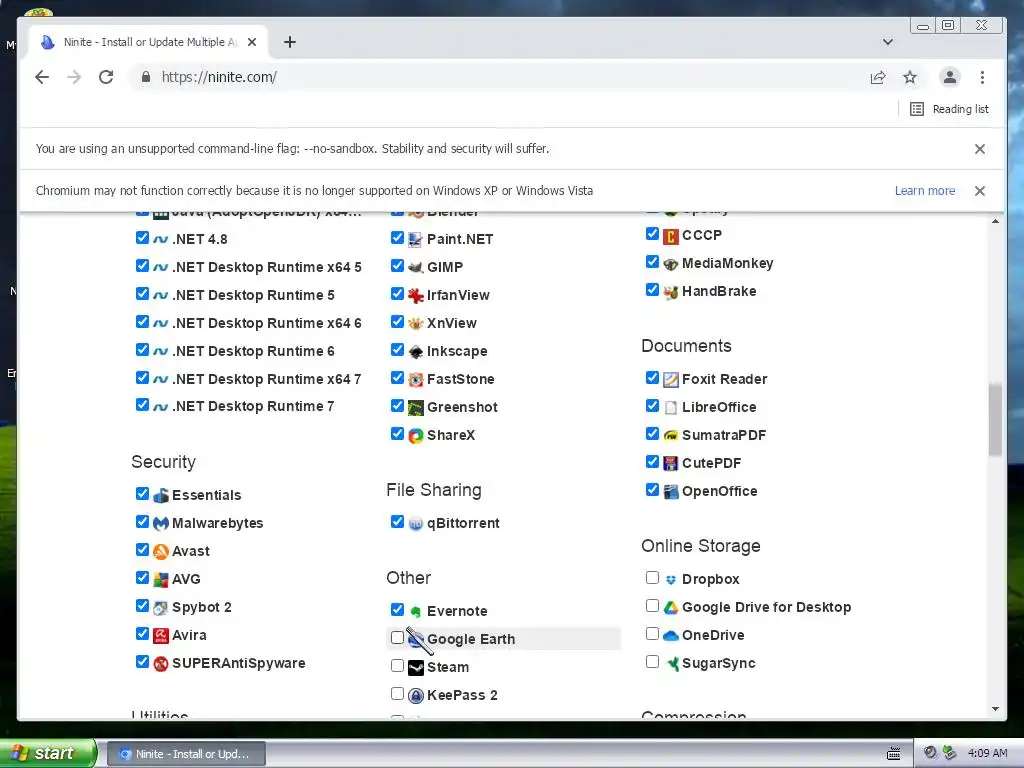
Task: Click the SUPERAntiSpyware icon
Action: [x=161, y=664]
